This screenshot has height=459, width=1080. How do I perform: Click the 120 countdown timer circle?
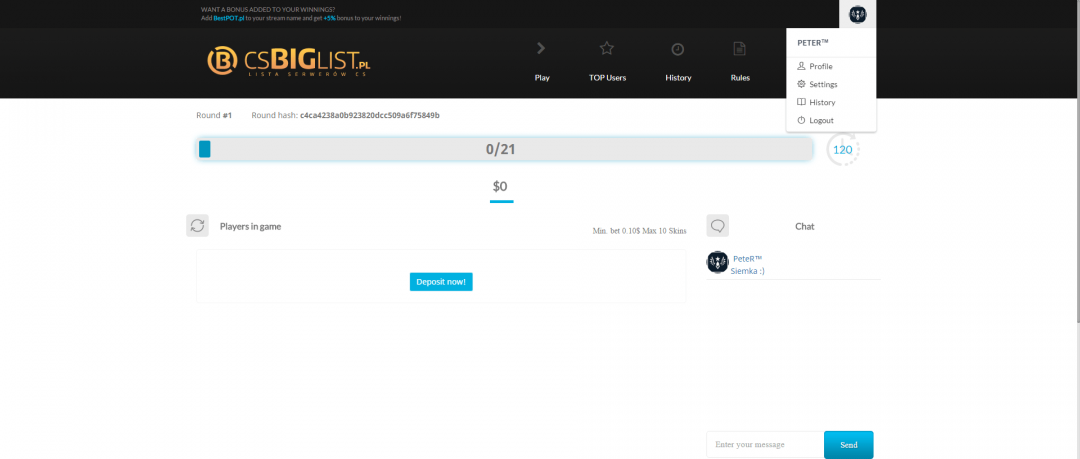pyautogui.click(x=842, y=150)
